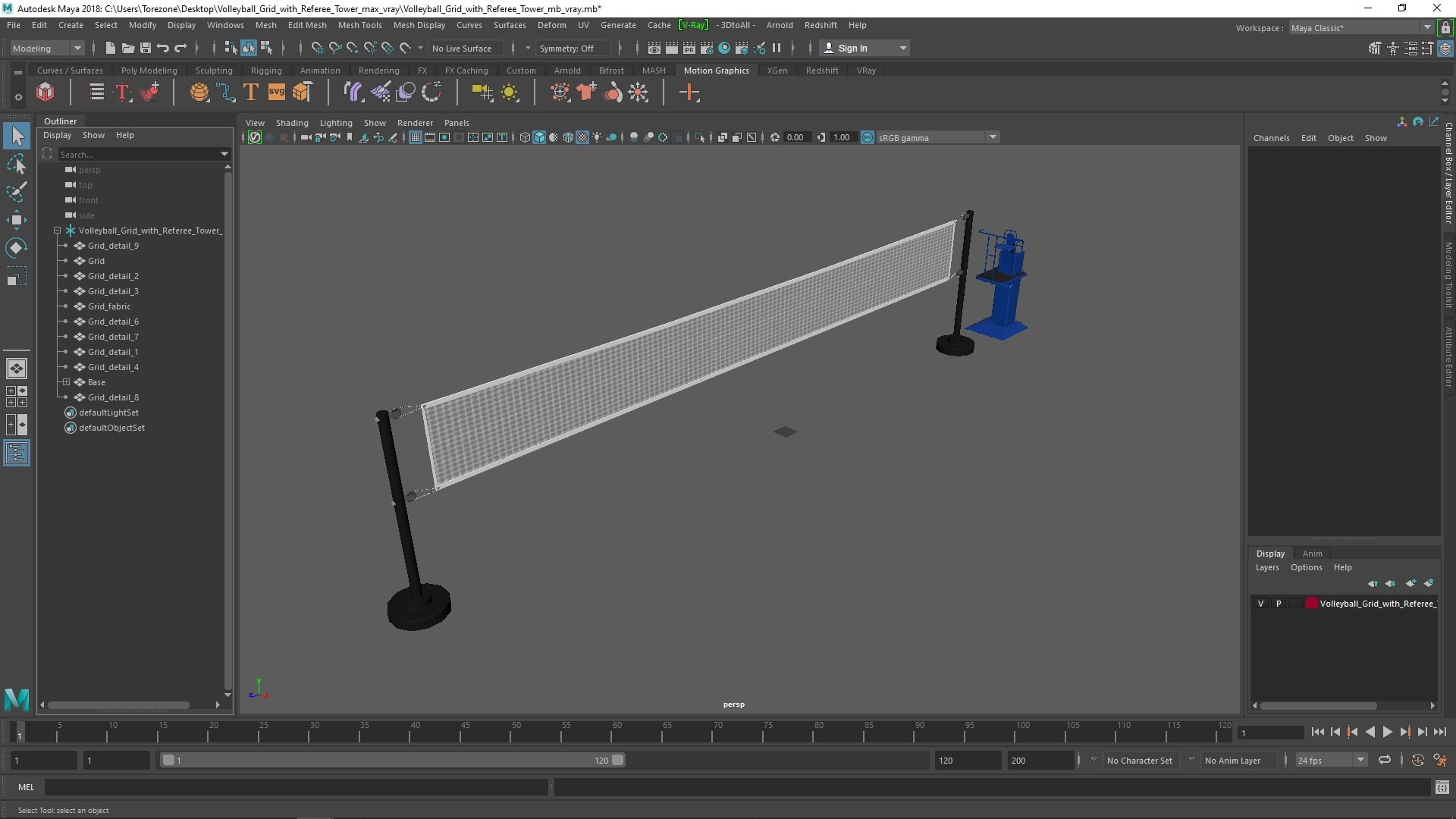
Task: Toggle viewport textured display
Action: pos(582,137)
